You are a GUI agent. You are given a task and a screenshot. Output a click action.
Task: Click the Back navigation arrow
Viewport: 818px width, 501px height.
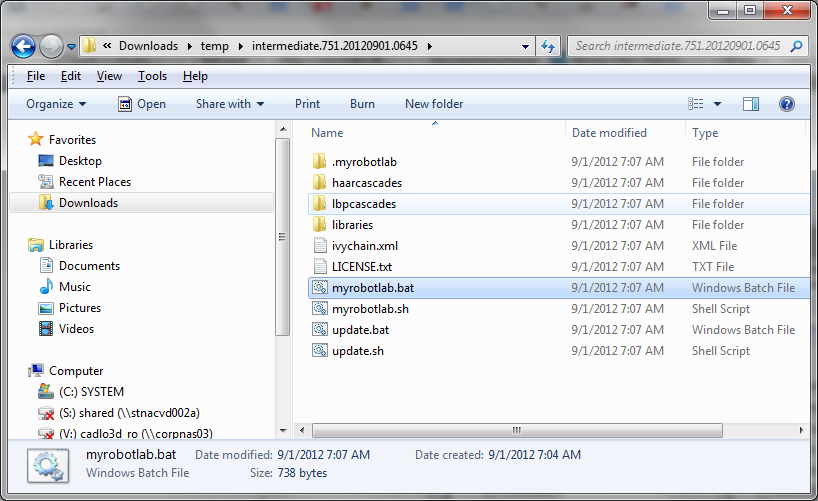pos(23,46)
